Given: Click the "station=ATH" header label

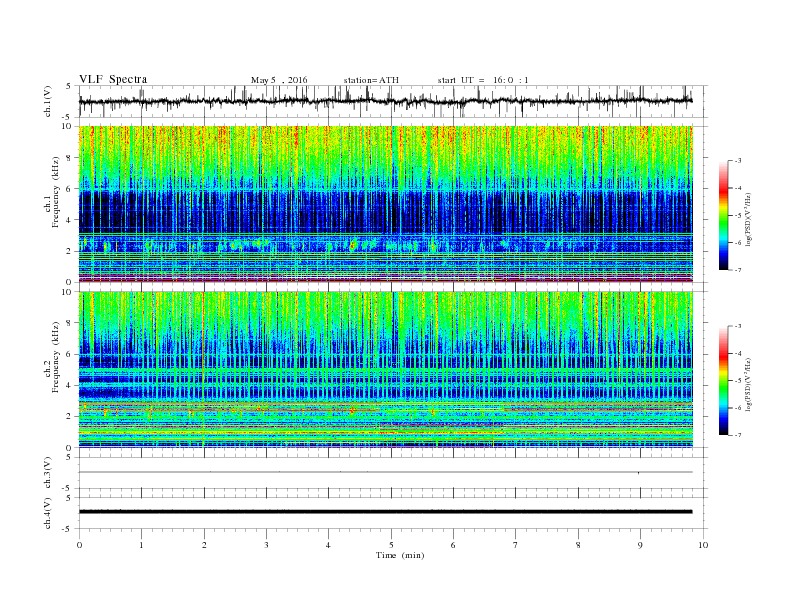Looking at the screenshot, I should [x=371, y=80].
